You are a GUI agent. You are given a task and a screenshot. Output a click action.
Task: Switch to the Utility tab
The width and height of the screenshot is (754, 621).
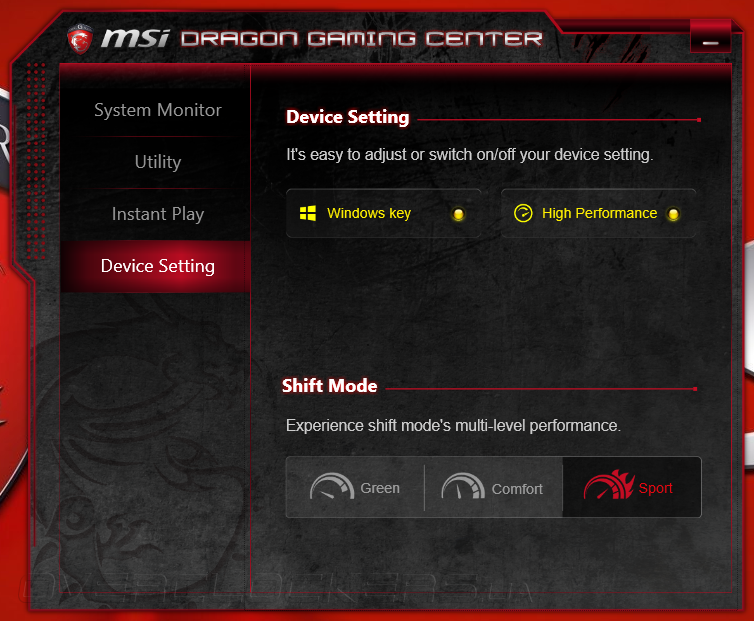pos(158,162)
